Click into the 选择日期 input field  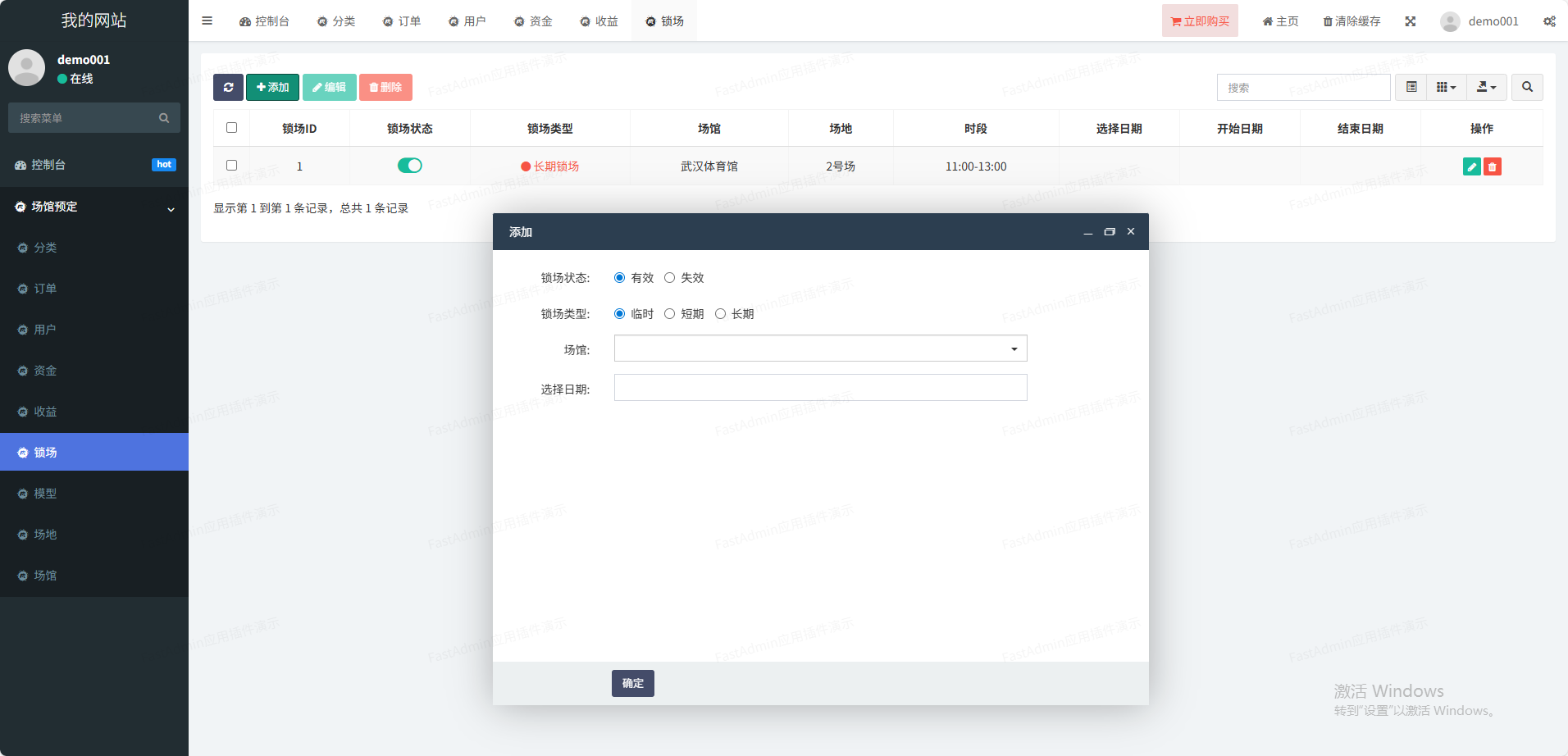pos(820,388)
